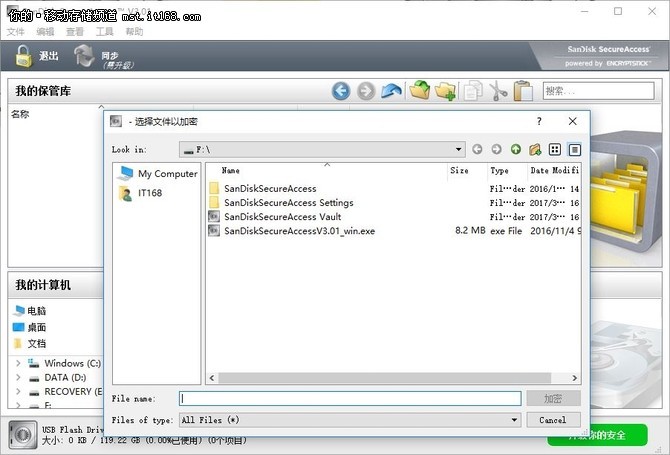
Task: Open the Look in drive dropdown
Action: [x=458, y=149]
